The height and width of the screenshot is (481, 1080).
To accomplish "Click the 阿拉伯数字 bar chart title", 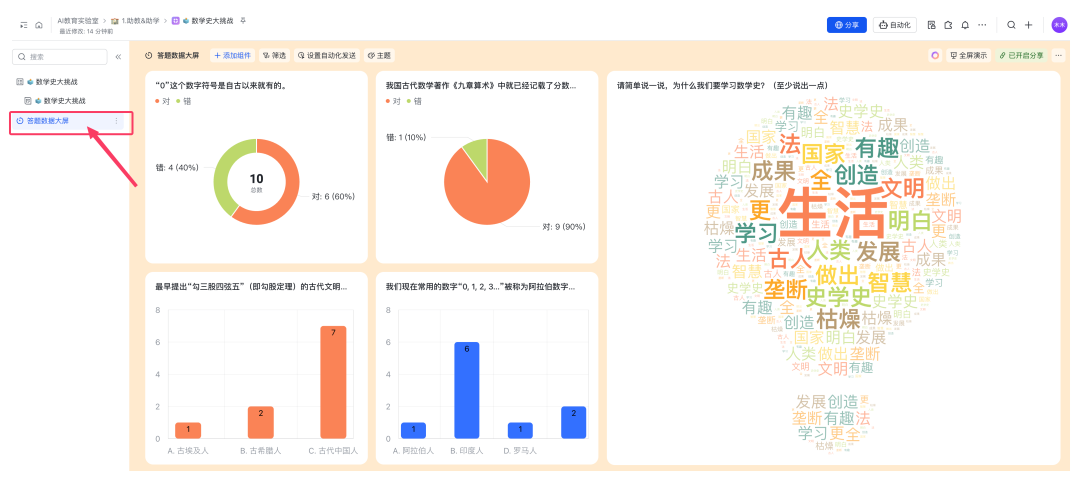I will [481, 286].
